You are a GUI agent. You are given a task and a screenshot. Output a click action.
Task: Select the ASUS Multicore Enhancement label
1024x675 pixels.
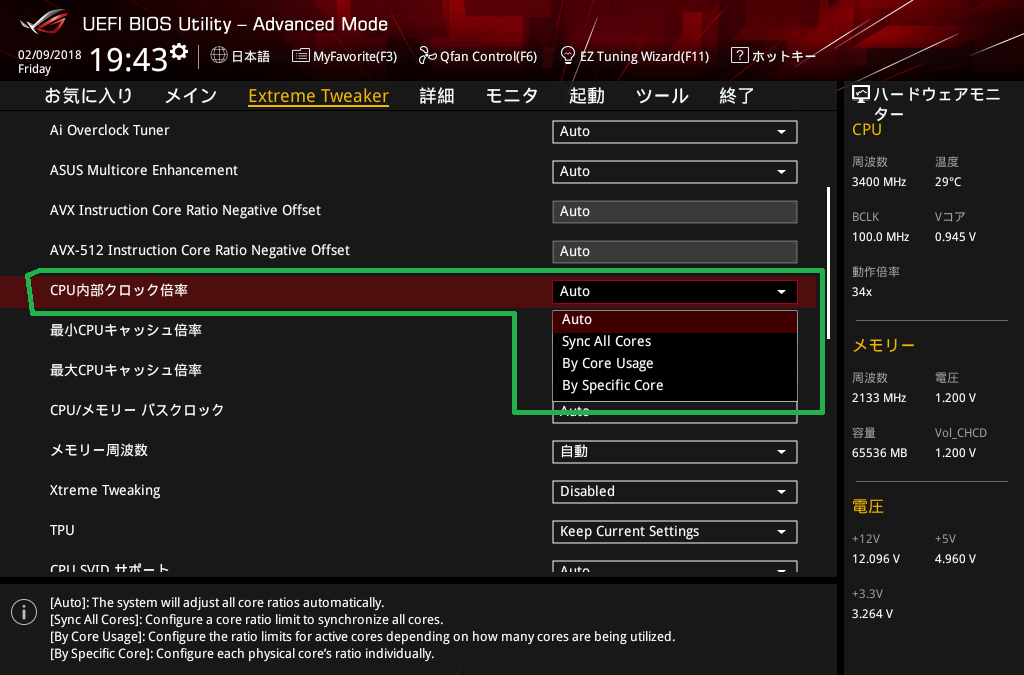click(144, 170)
